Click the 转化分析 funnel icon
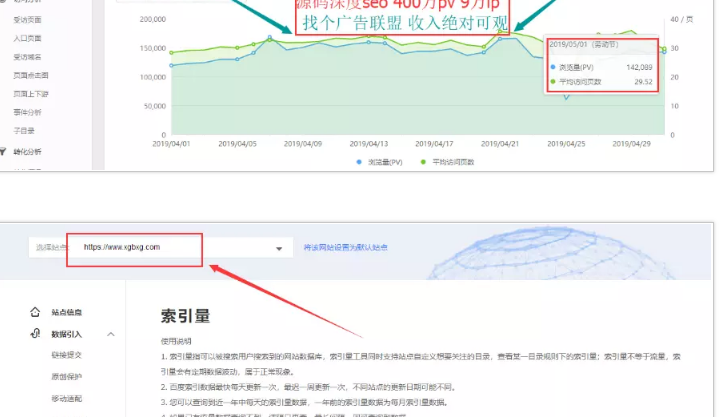Image resolution: width=724 pixels, height=417 pixels. [3, 151]
